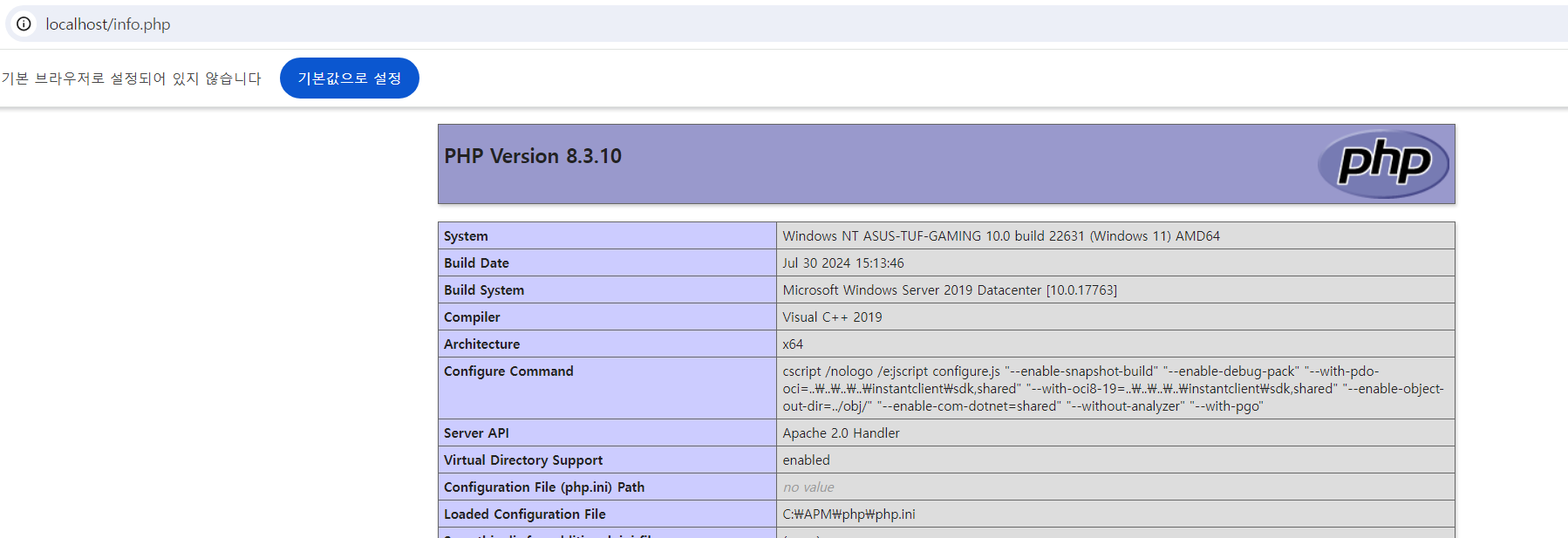Click the cscript /nologo configure command text
This screenshot has height=538, width=1568.
(1114, 389)
